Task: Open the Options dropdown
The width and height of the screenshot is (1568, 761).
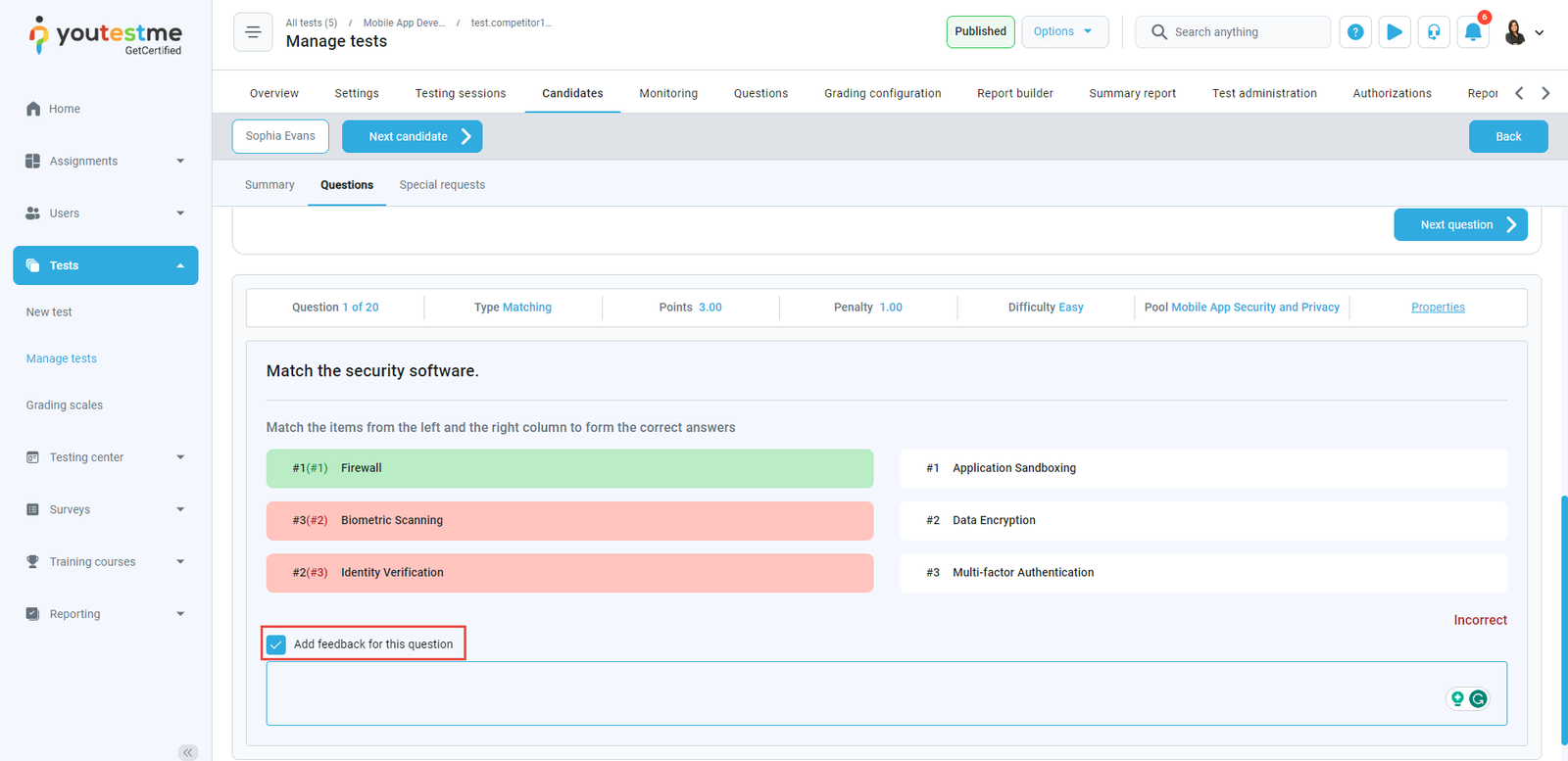Action: [1064, 31]
